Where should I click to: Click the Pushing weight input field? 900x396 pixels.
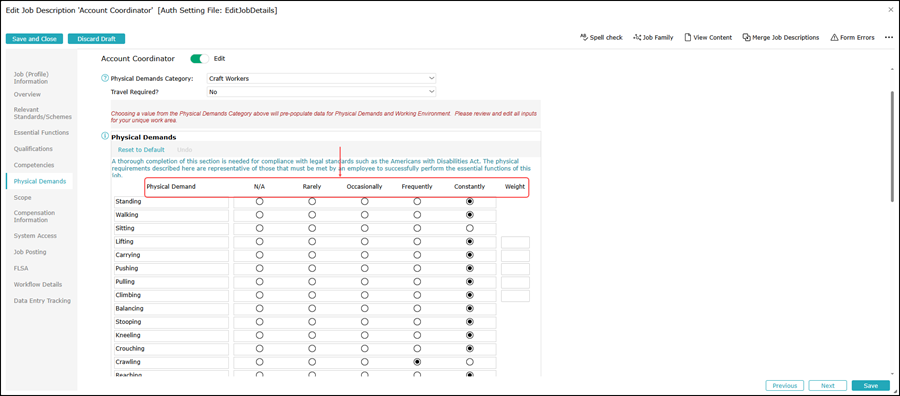pos(515,269)
